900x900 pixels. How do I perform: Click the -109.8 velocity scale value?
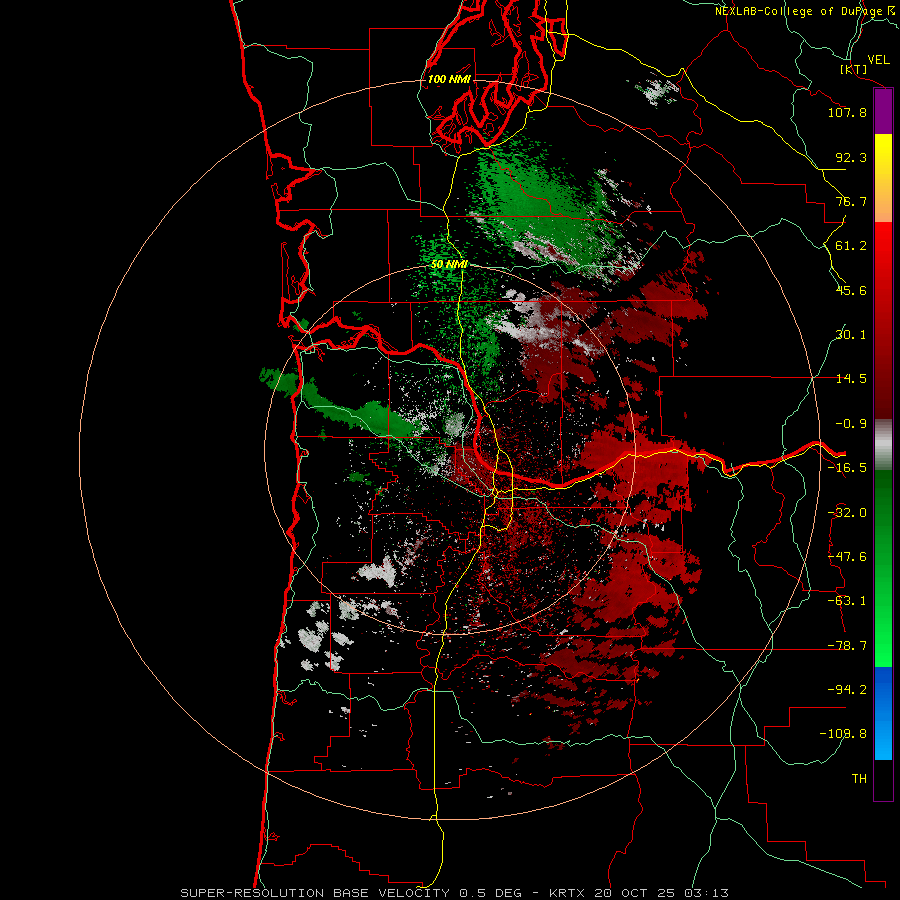click(x=843, y=734)
